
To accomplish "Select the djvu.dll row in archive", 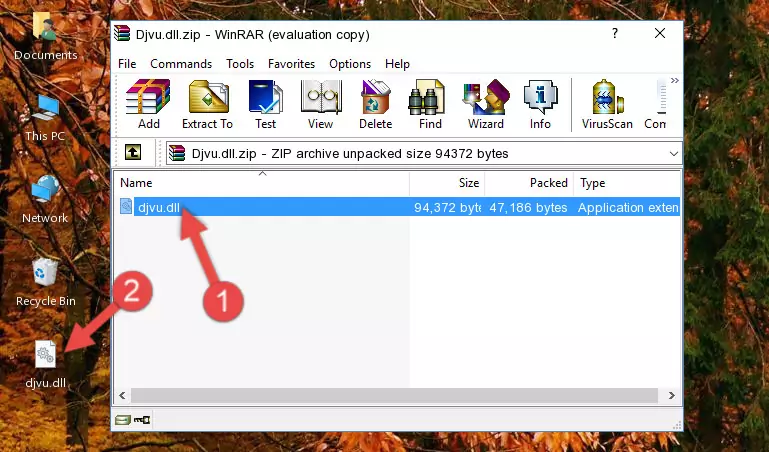I will coord(398,207).
